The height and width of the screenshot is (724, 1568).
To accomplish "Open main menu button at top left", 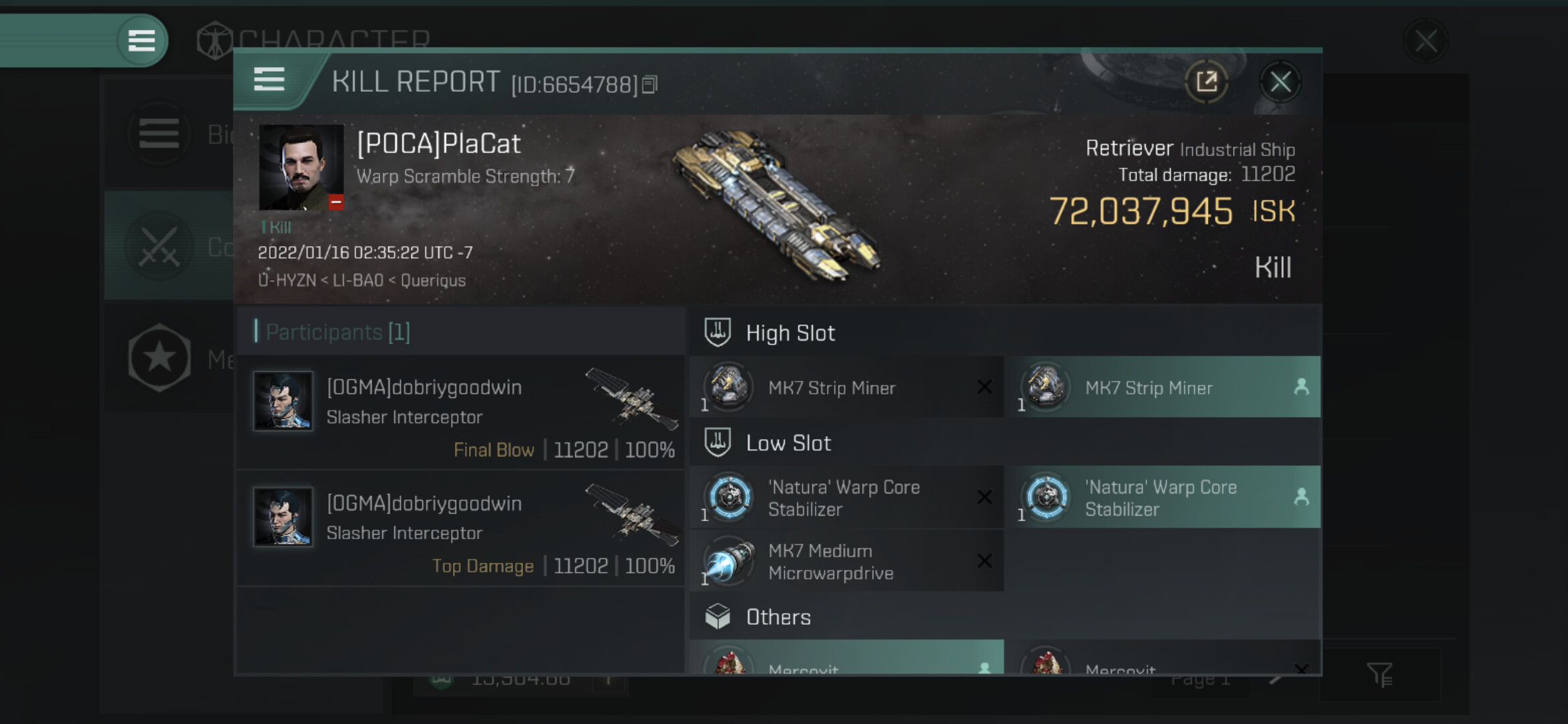I will [x=141, y=40].
